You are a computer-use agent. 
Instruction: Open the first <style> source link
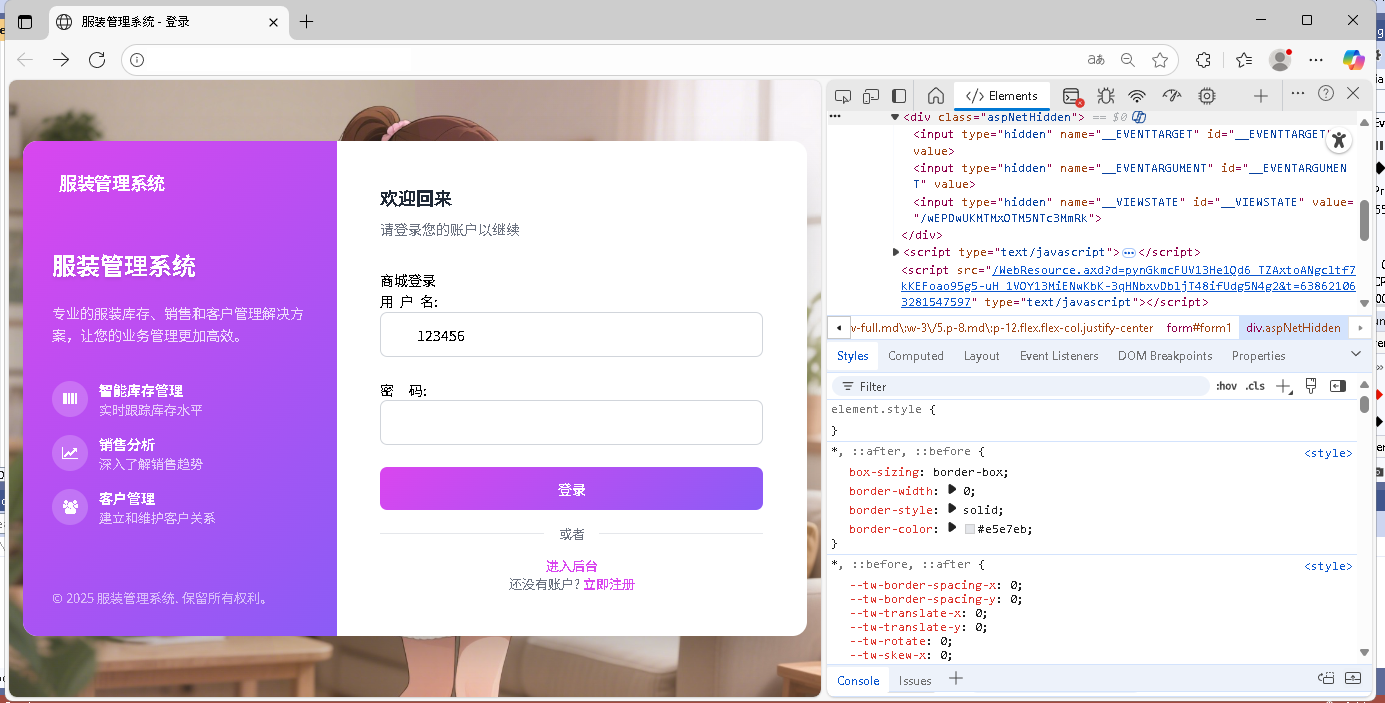pos(1328,453)
